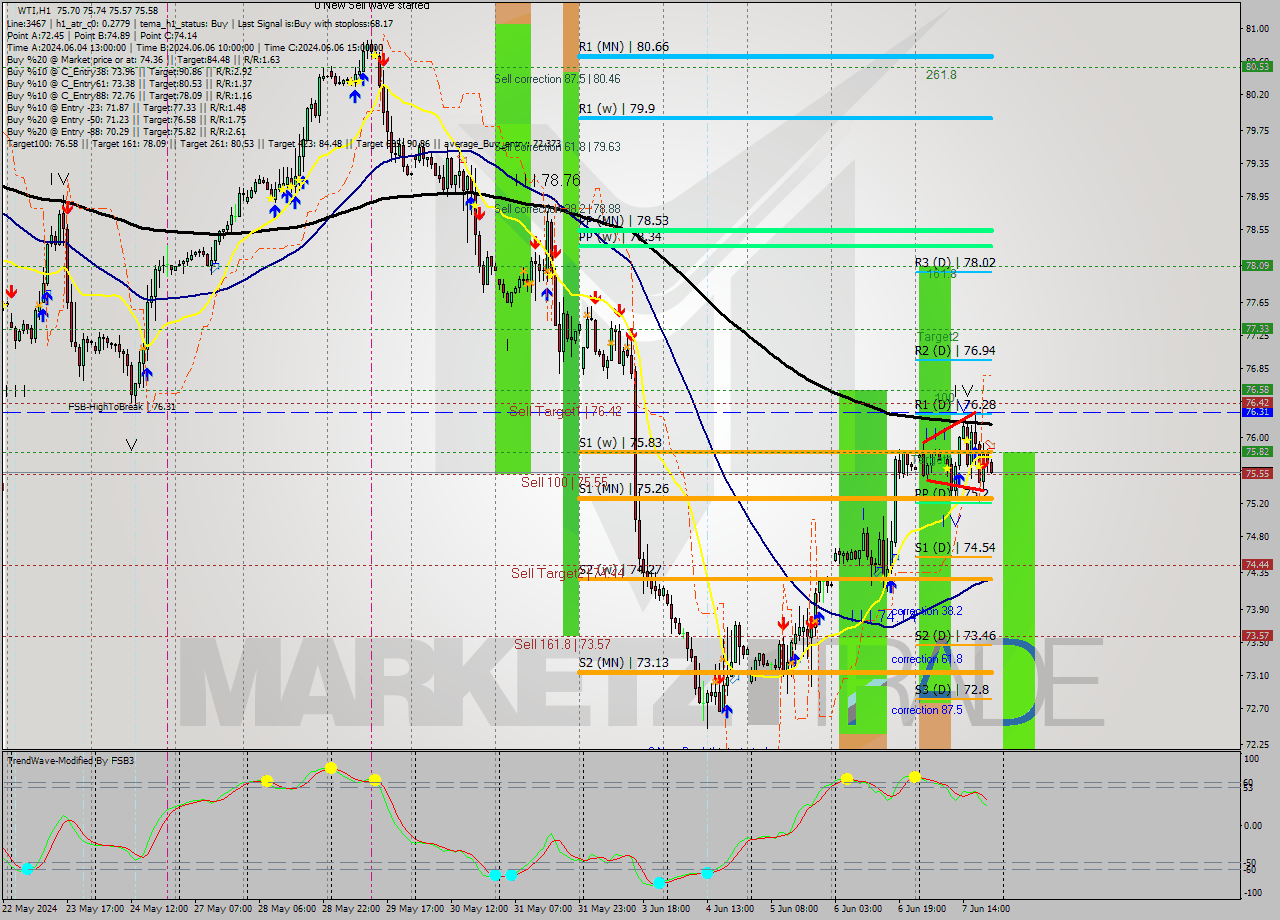
Task: Select the S1 (D) | 74.54 daily label
Action: click(954, 548)
